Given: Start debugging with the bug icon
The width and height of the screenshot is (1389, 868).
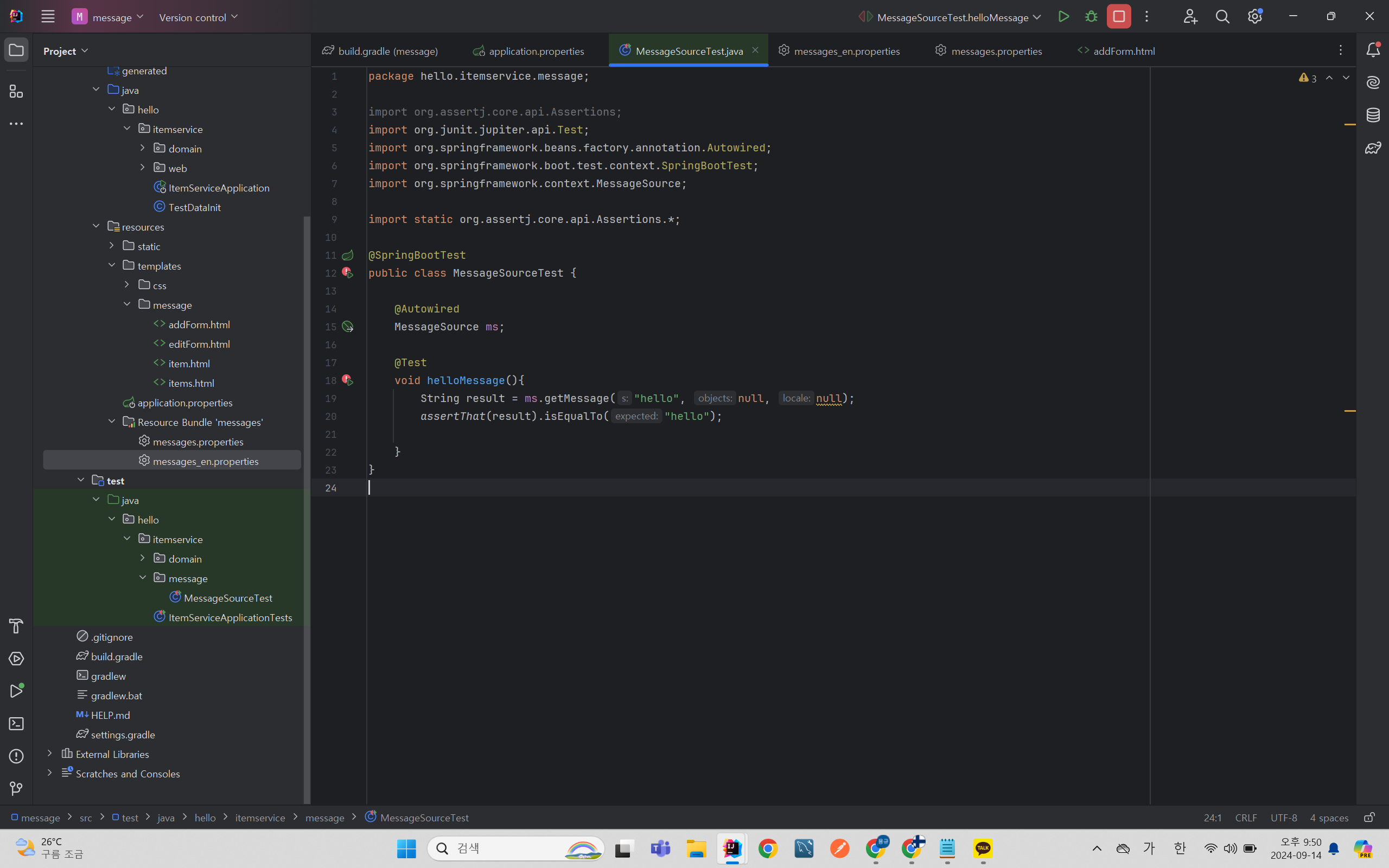Looking at the screenshot, I should (x=1091, y=17).
